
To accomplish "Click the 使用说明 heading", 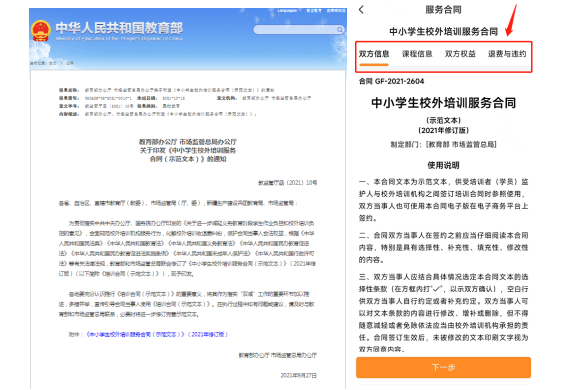I will [443, 165].
